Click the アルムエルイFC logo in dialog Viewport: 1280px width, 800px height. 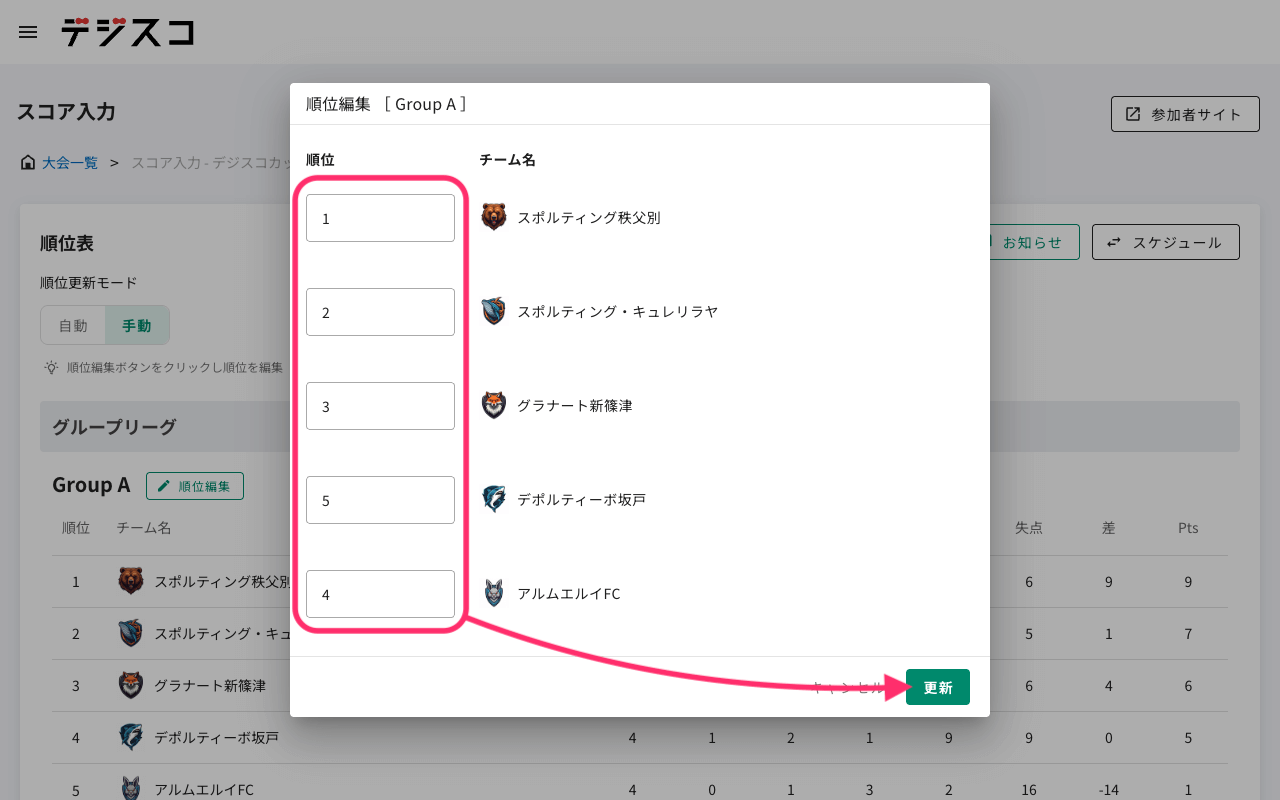tap(494, 593)
